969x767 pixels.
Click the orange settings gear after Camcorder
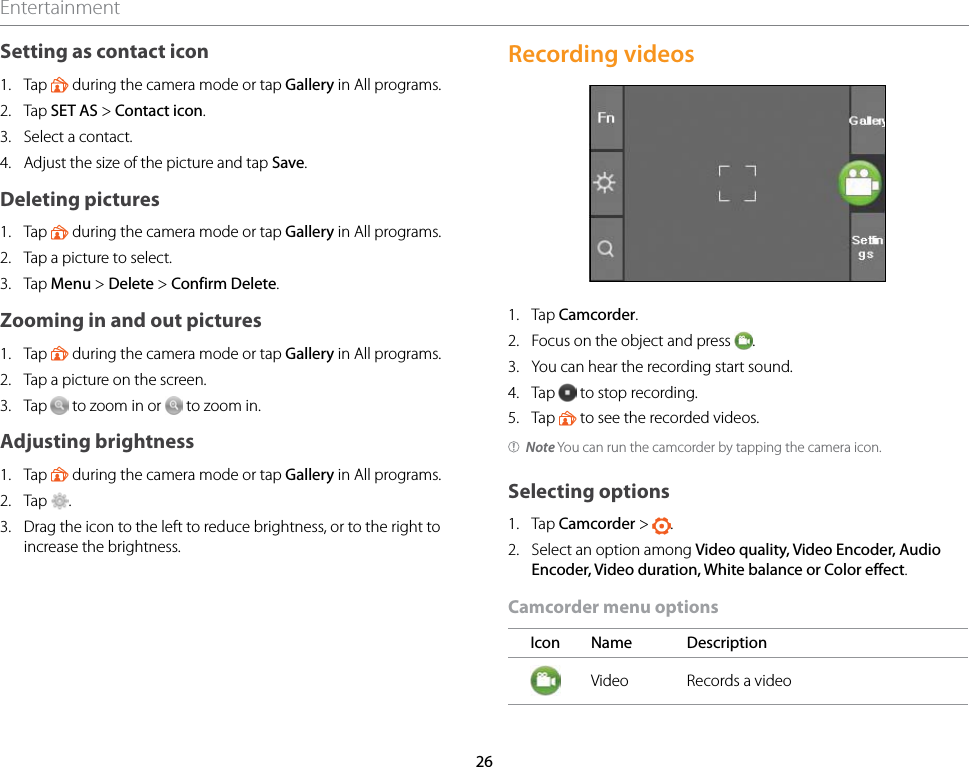[661, 525]
